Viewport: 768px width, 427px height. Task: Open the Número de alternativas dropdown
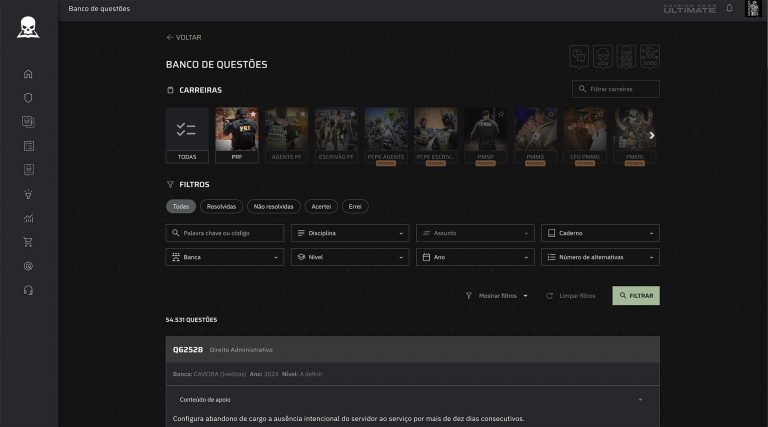600,257
